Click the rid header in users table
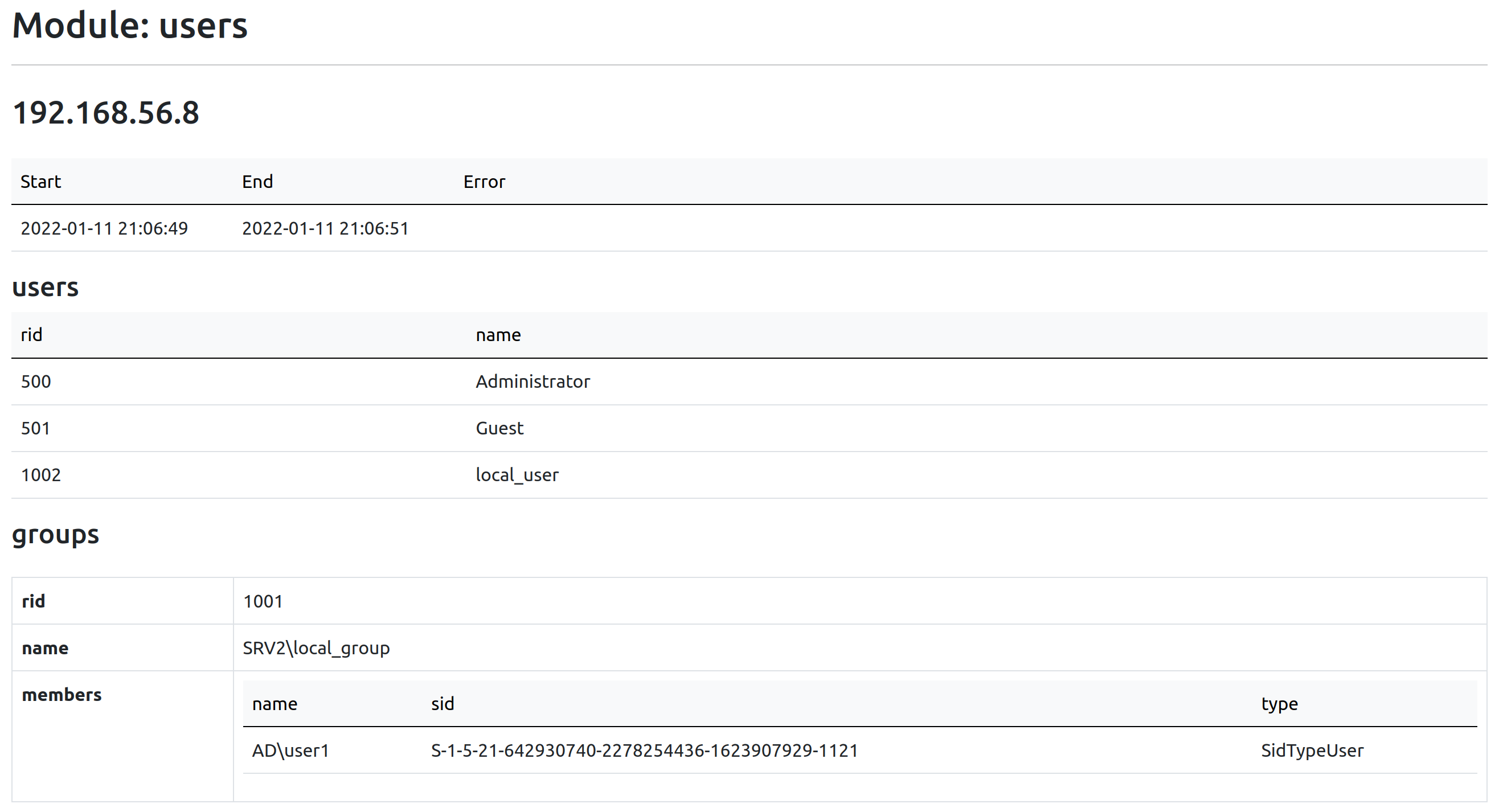Image resolution: width=1499 pixels, height=812 pixels. pos(31,335)
